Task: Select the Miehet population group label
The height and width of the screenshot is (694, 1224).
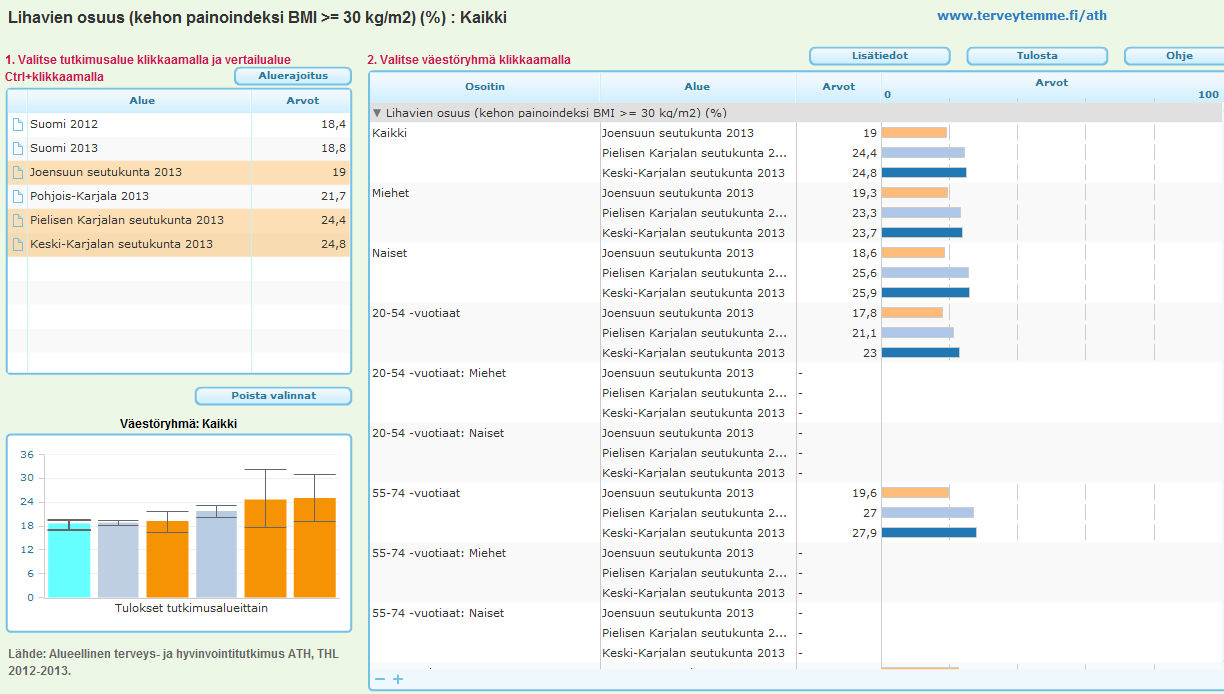Action: [x=391, y=193]
